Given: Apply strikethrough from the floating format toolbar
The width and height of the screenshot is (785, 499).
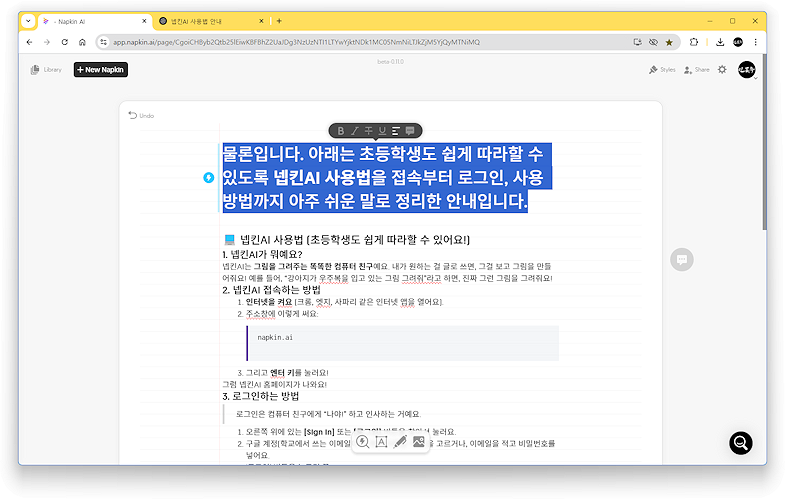Looking at the screenshot, I should click(368, 131).
